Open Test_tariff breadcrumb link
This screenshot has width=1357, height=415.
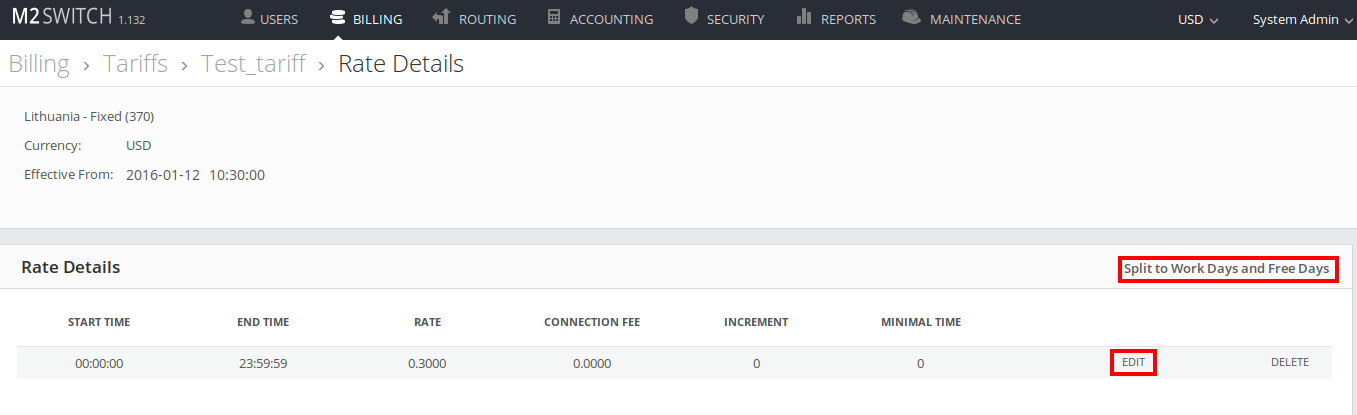coord(253,64)
